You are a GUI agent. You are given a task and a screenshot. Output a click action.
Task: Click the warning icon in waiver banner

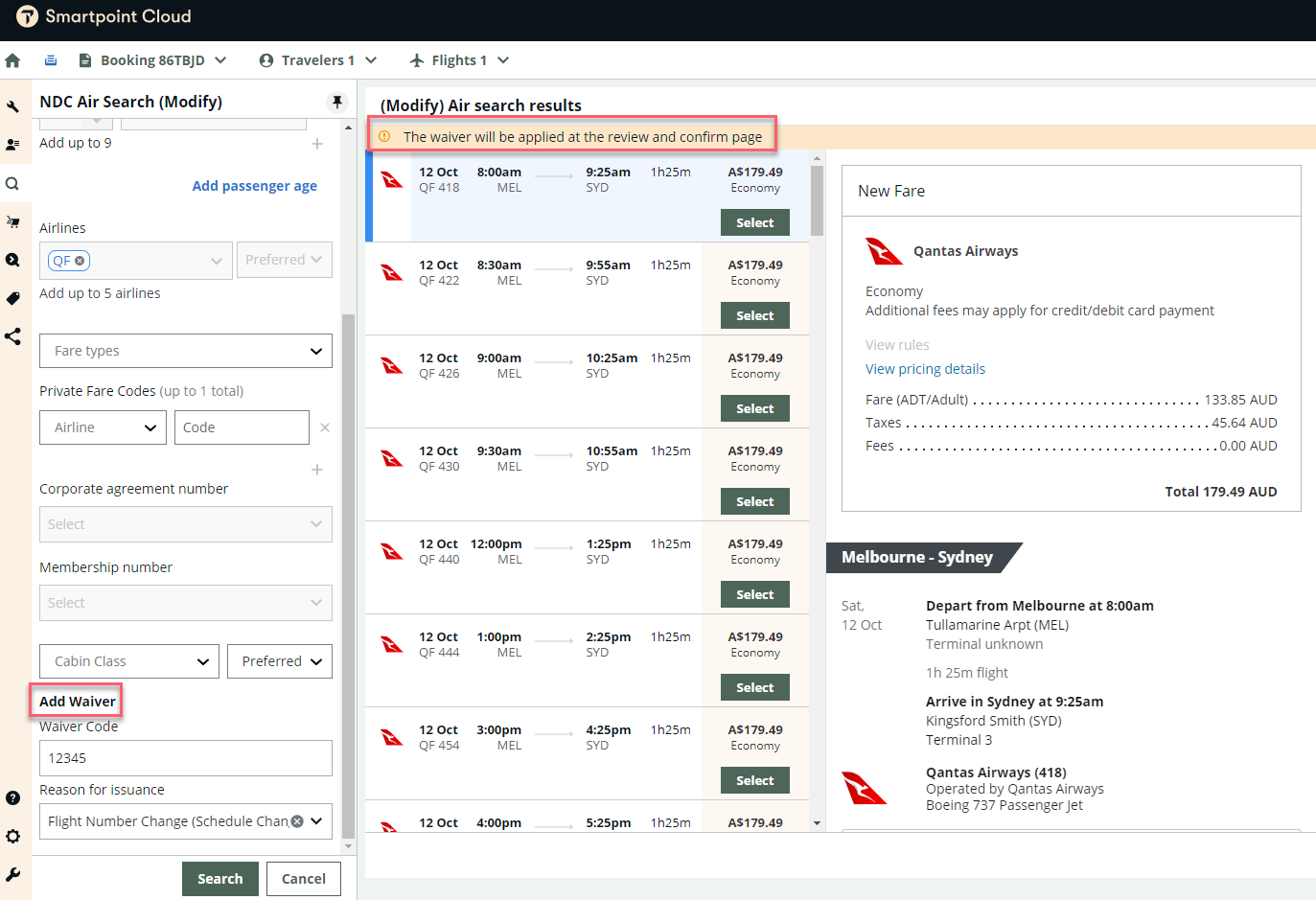tap(384, 137)
